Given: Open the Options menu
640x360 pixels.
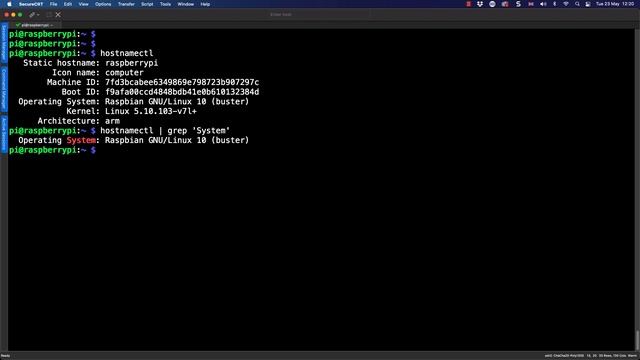Looking at the screenshot, I should click(103, 4).
